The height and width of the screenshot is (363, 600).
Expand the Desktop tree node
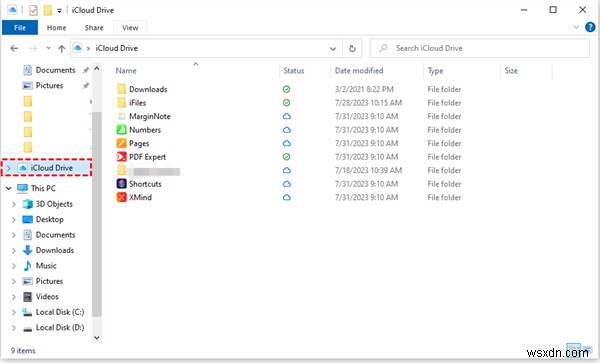14,220
